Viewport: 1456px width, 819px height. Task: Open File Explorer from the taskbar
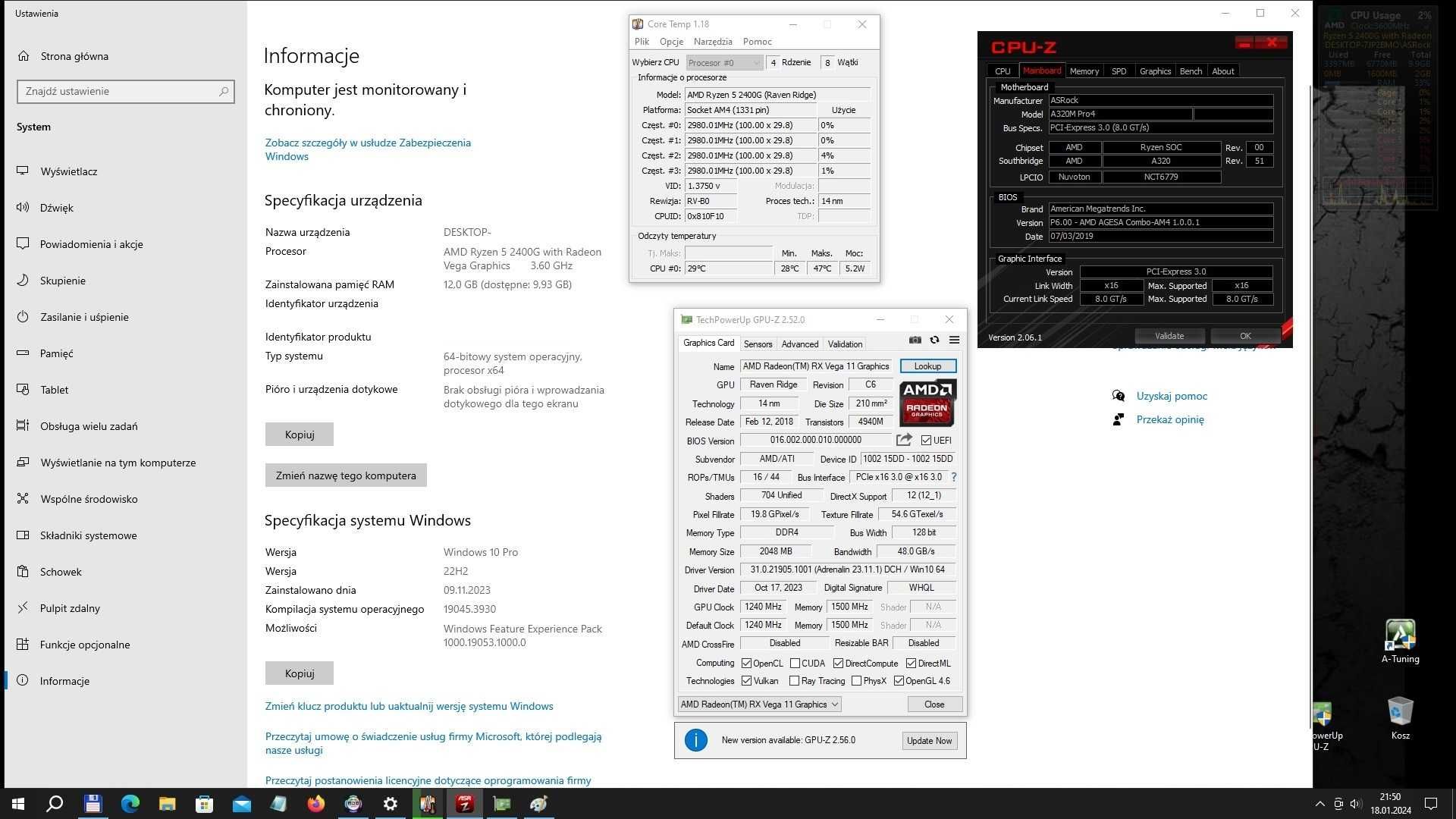[168, 804]
